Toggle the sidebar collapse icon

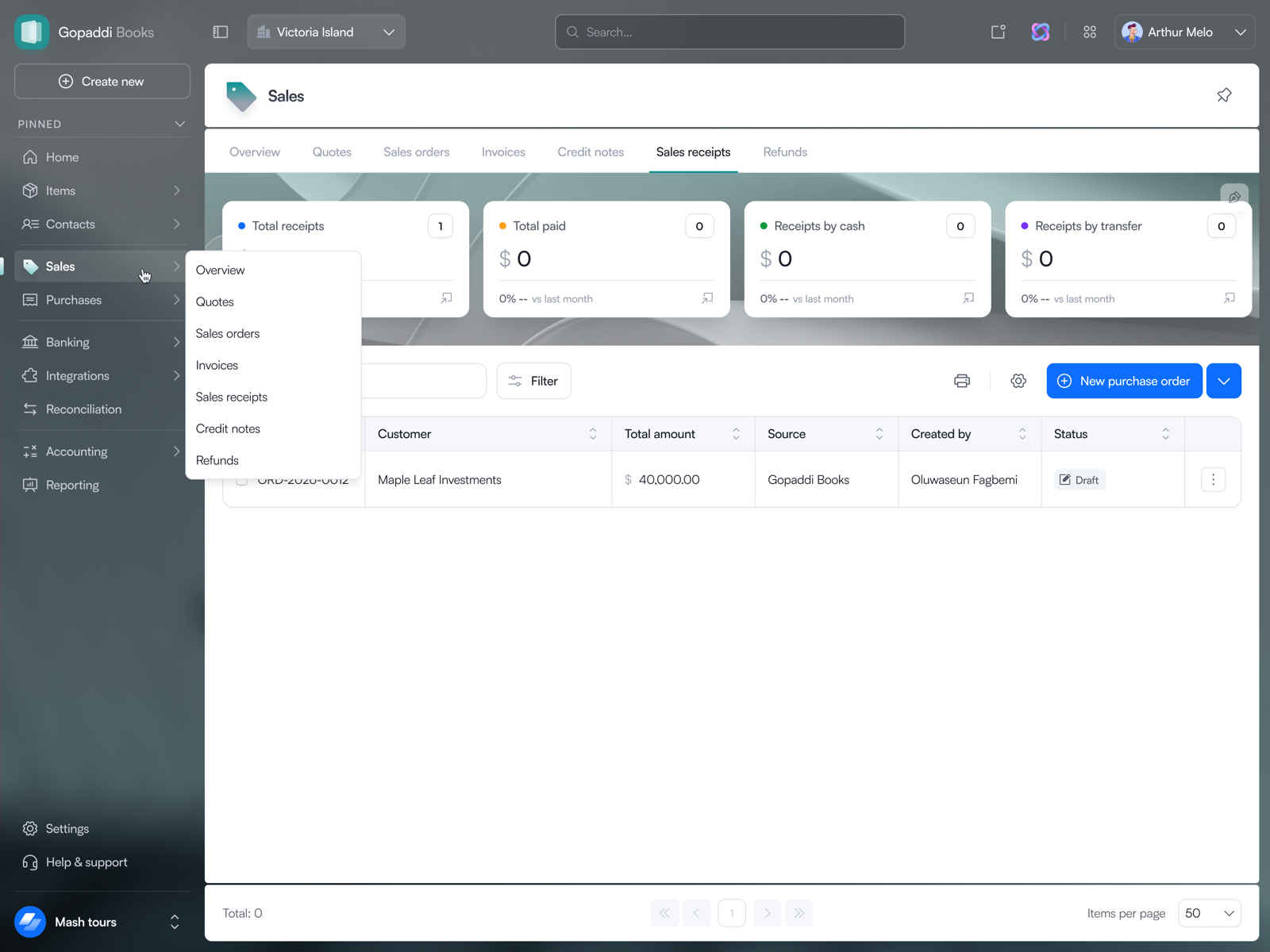[x=221, y=32]
